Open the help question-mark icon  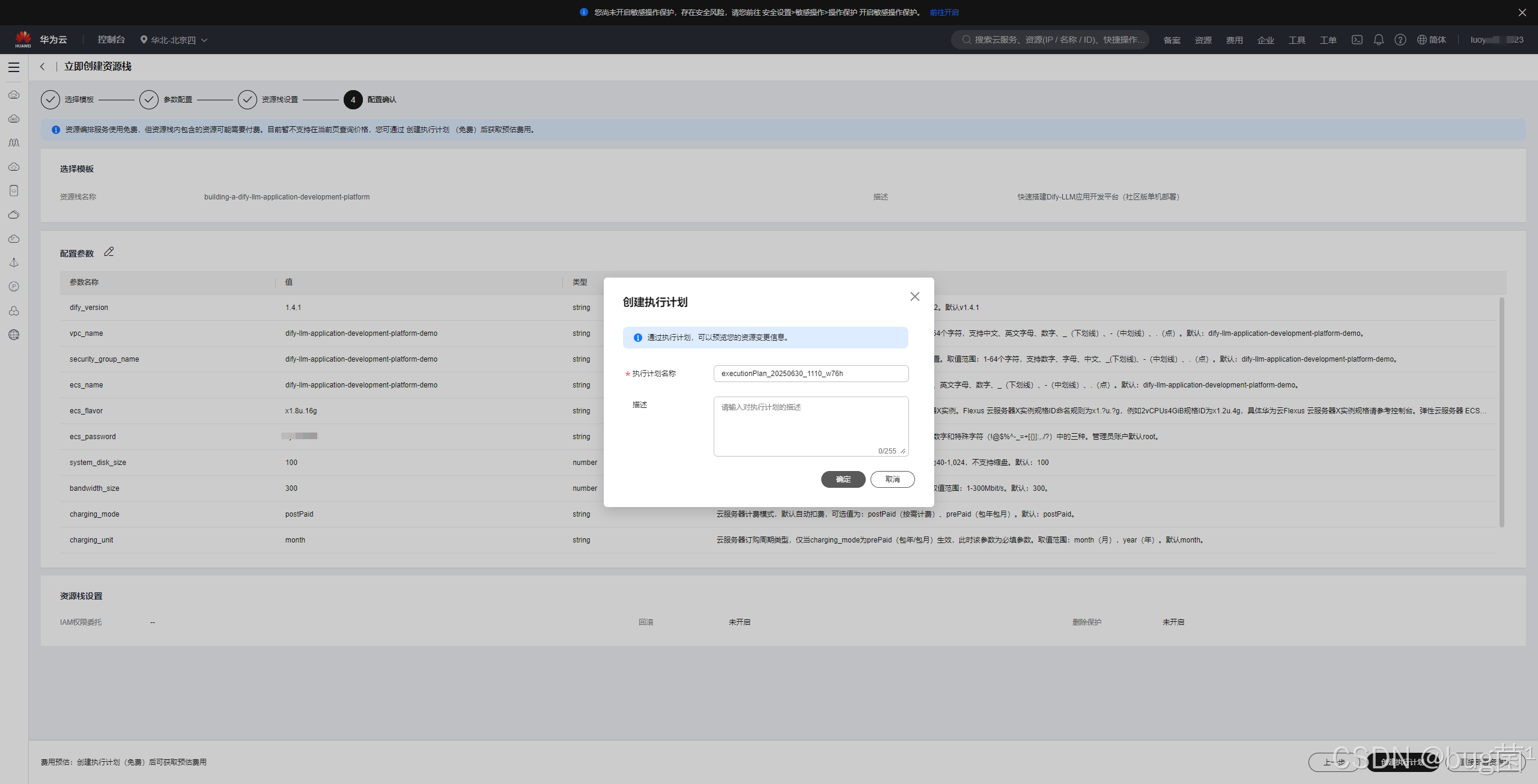click(x=1400, y=40)
